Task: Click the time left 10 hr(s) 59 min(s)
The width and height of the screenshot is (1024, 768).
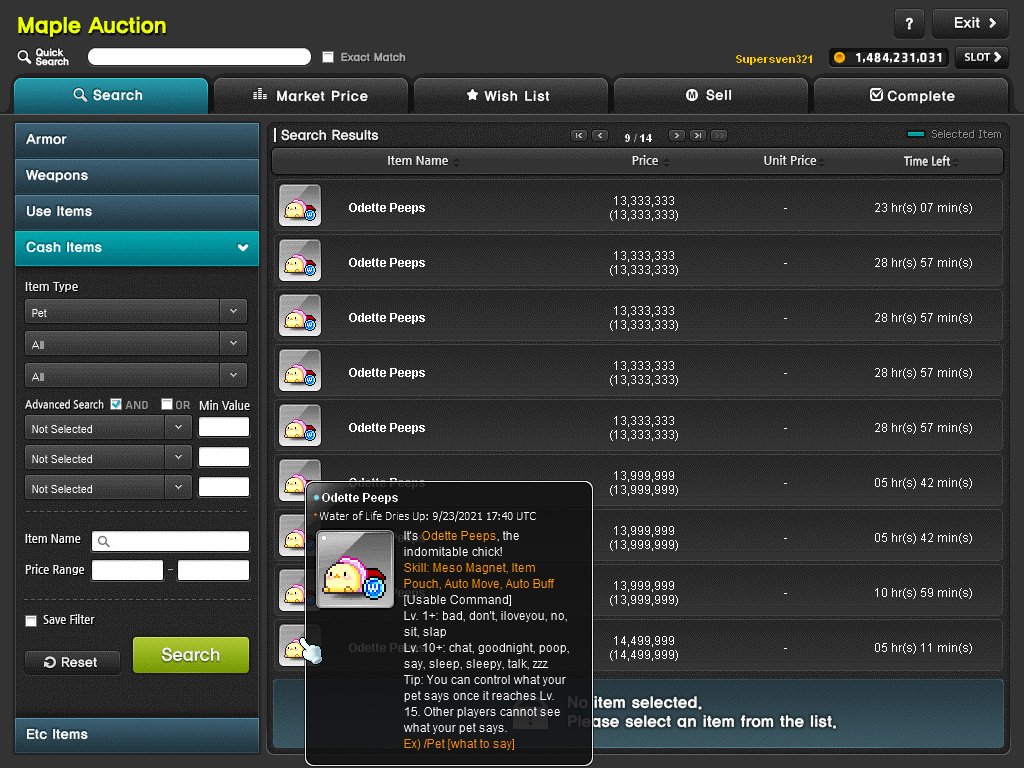Action: tap(923, 593)
